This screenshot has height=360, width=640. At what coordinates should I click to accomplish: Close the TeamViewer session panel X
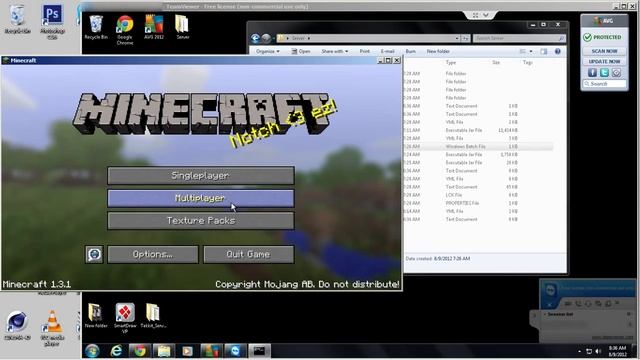pyautogui.click(x=549, y=304)
